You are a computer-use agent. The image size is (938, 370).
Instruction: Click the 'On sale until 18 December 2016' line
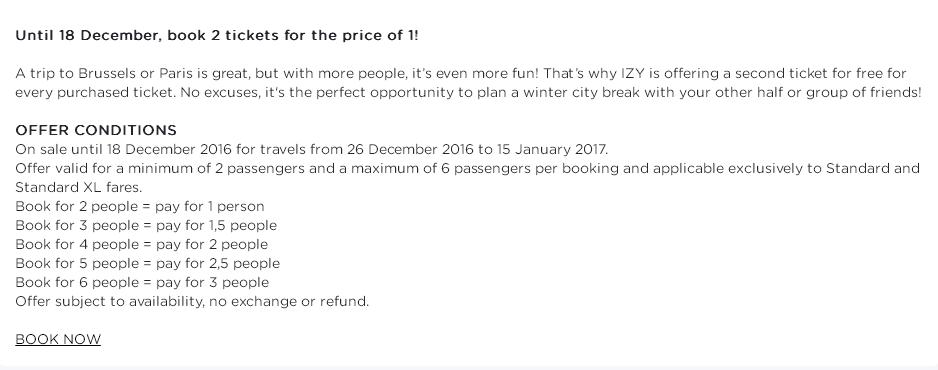click(x=311, y=149)
